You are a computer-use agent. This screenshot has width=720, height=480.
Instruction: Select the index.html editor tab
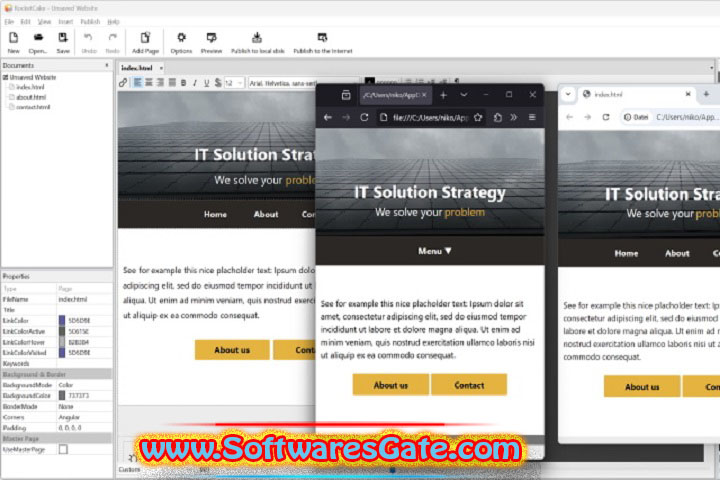click(x=137, y=68)
